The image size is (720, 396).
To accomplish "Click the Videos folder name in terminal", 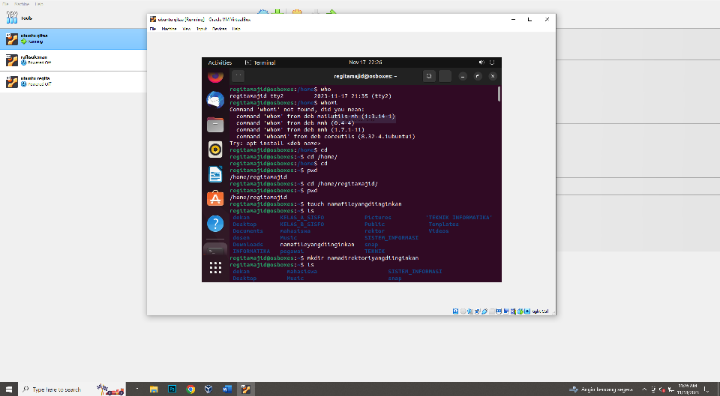I will pyautogui.click(x=439, y=231).
